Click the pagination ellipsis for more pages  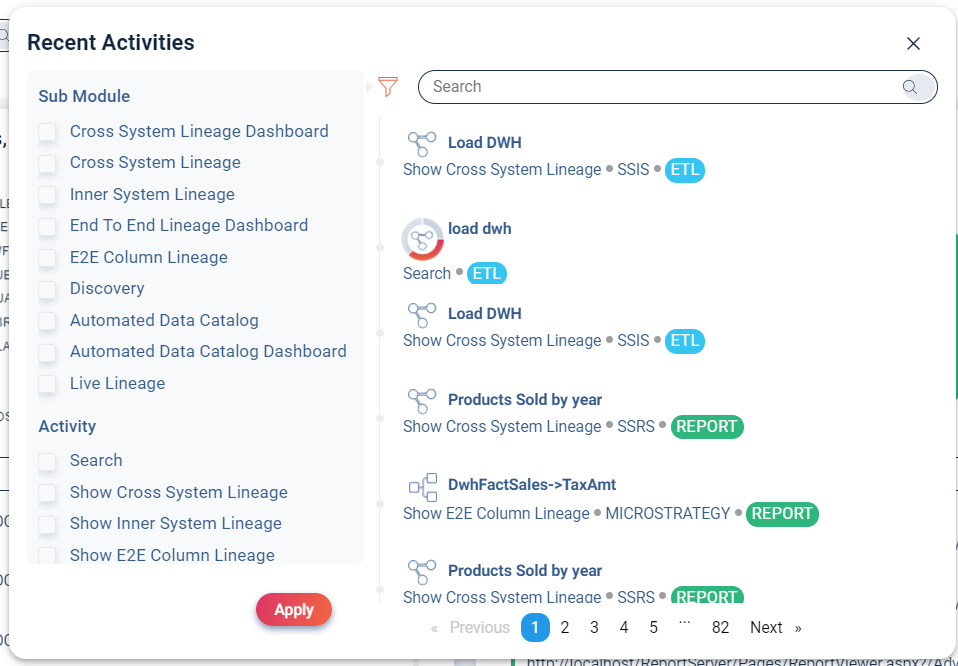coord(684,626)
